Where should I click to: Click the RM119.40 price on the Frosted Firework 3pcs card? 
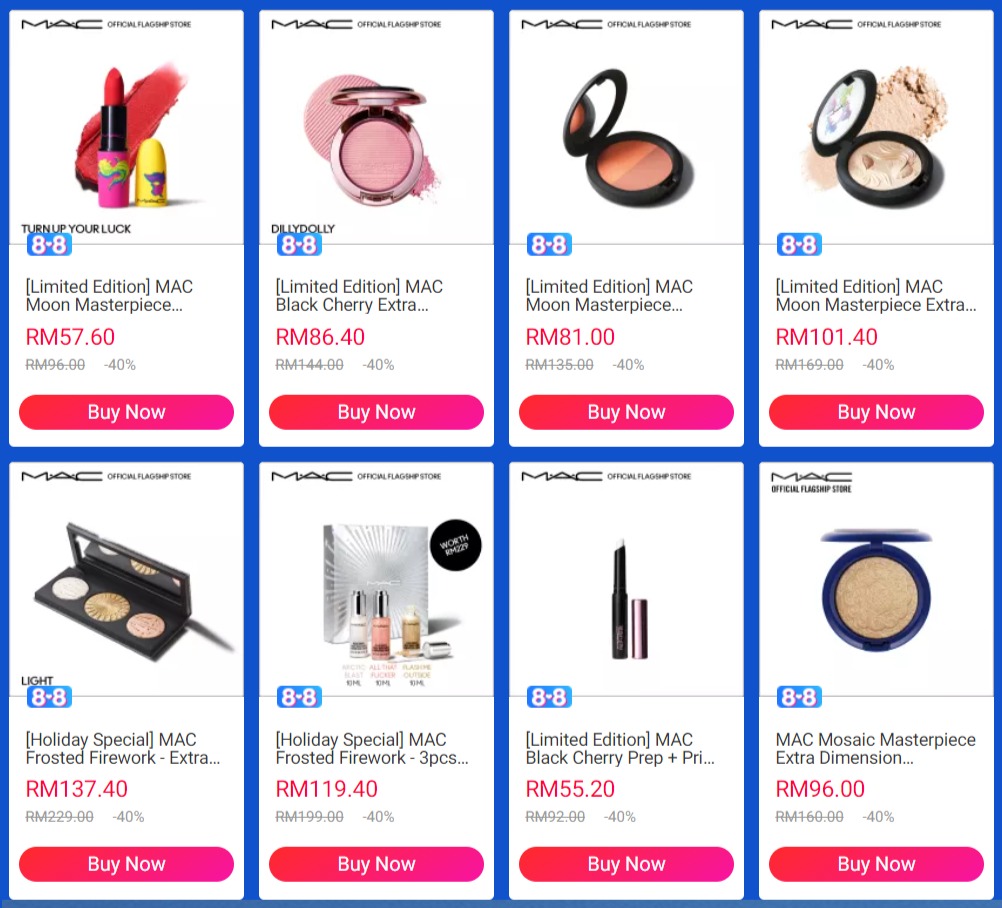327,789
